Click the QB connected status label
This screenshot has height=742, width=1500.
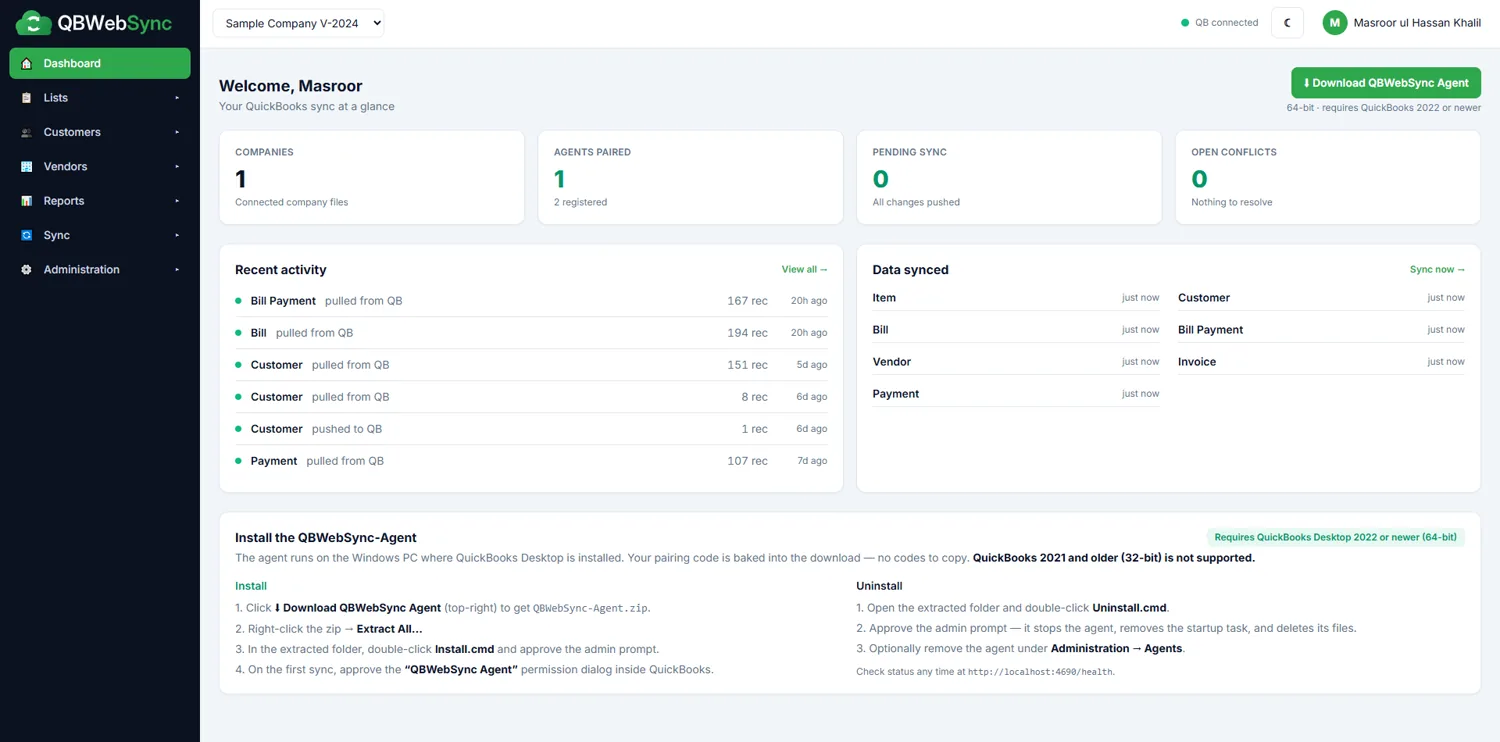point(1226,23)
